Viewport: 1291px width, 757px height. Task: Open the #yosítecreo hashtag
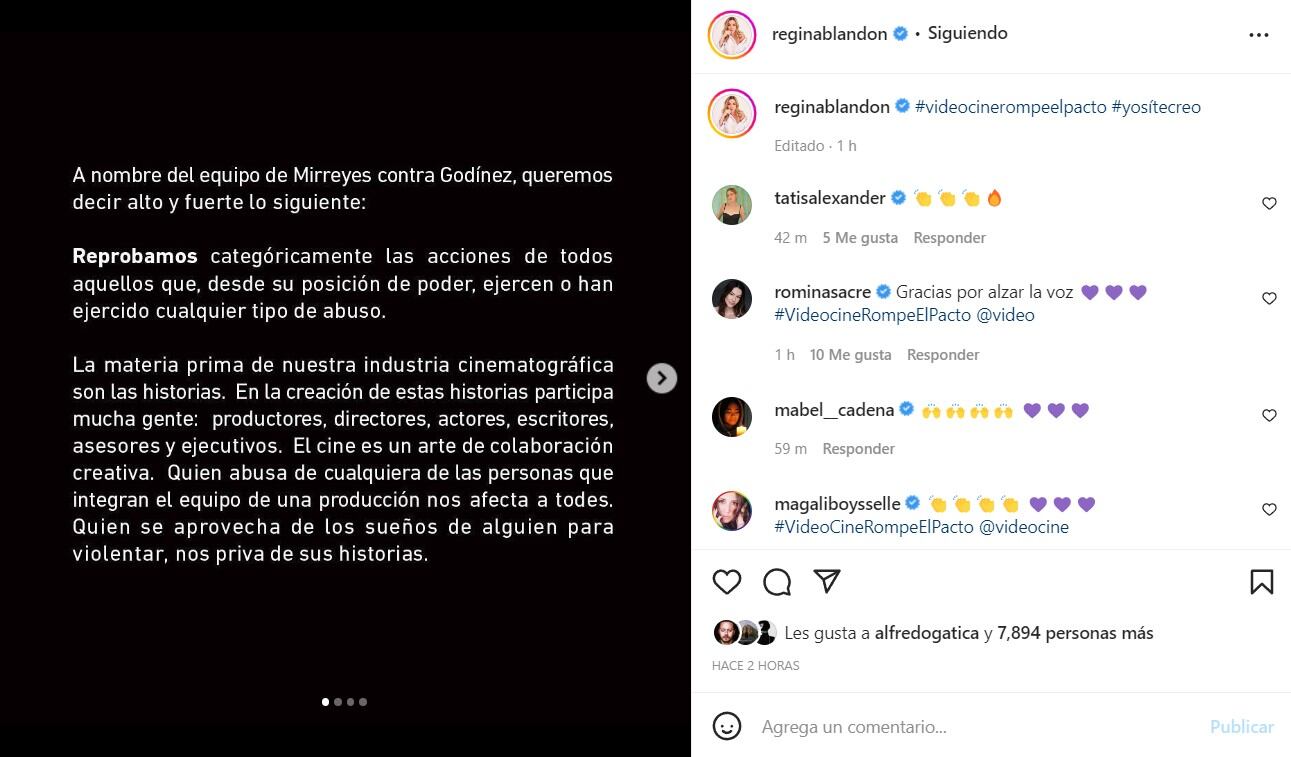tap(1156, 107)
